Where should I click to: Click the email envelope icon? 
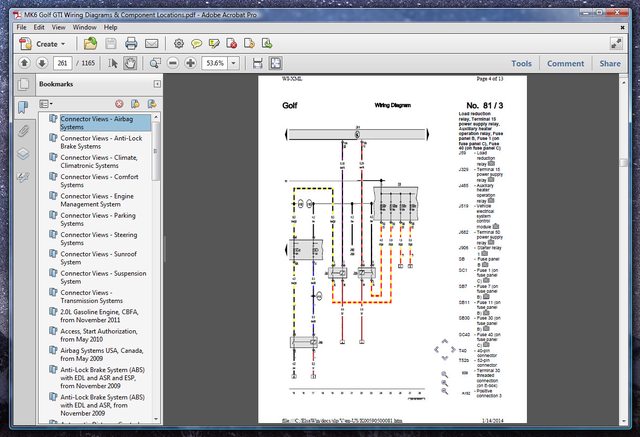tap(152, 44)
